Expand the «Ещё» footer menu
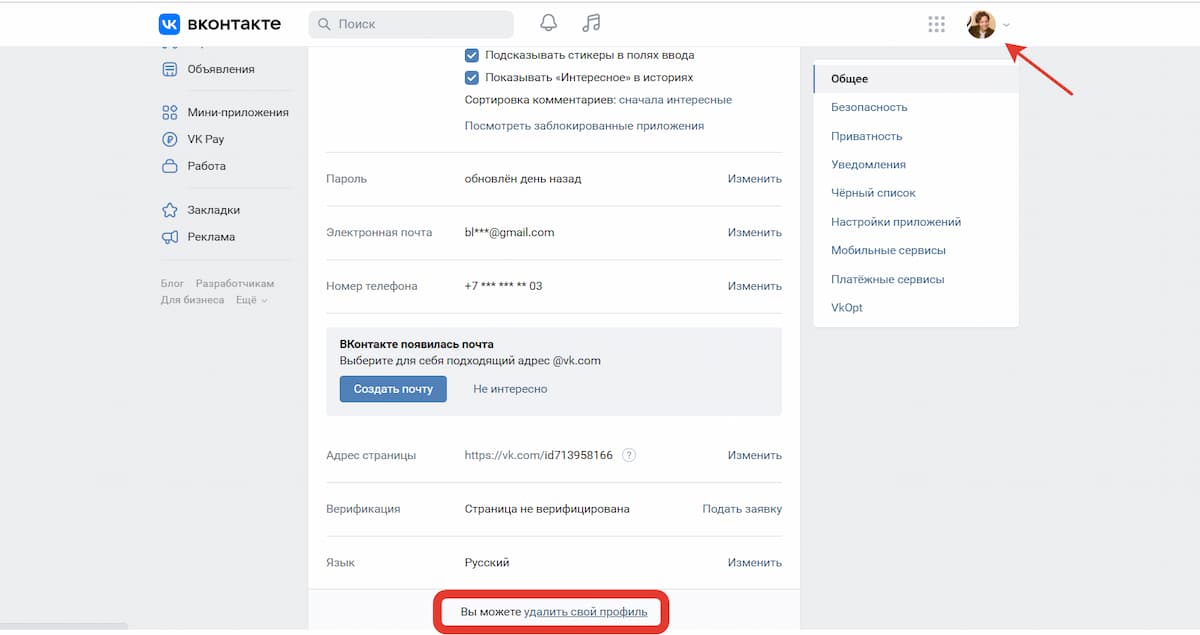This screenshot has height=635, width=1200. (251, 300)
